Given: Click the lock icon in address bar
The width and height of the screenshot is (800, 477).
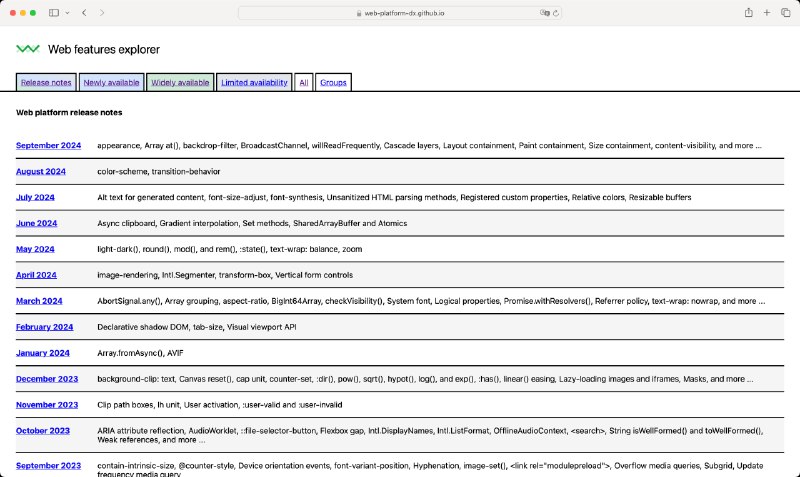Looking at the screenshot, I should pyautogui.click(x=359, y=13).
